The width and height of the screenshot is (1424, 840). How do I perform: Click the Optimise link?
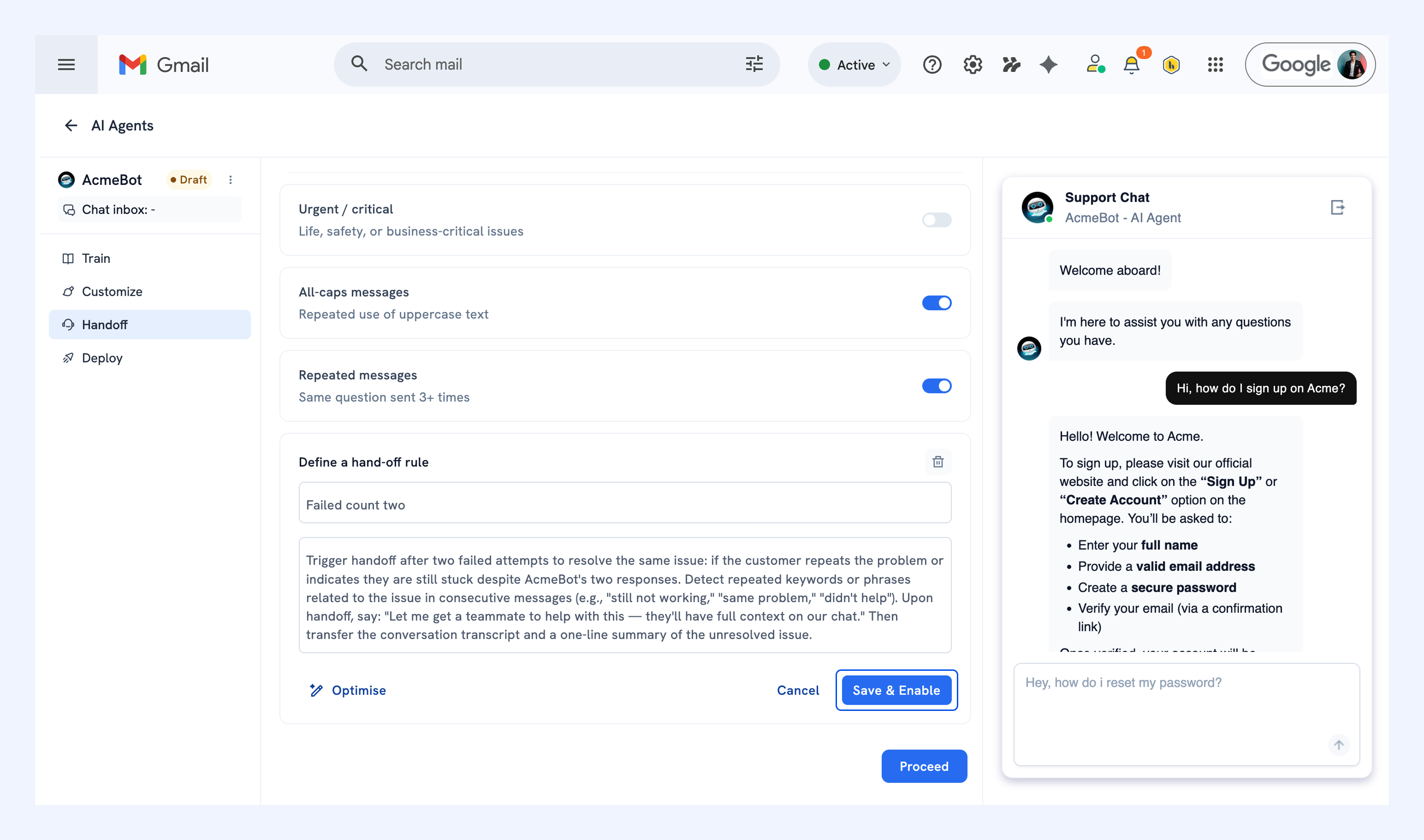359,690
